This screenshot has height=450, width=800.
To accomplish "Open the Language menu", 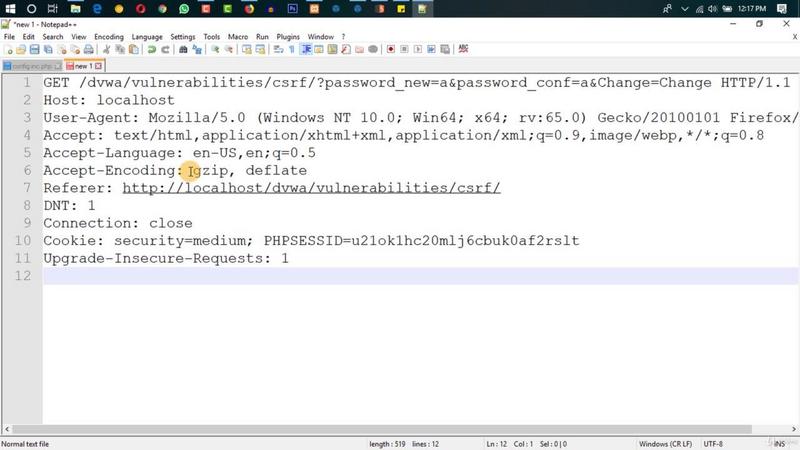I will click(x=147, y=37).
